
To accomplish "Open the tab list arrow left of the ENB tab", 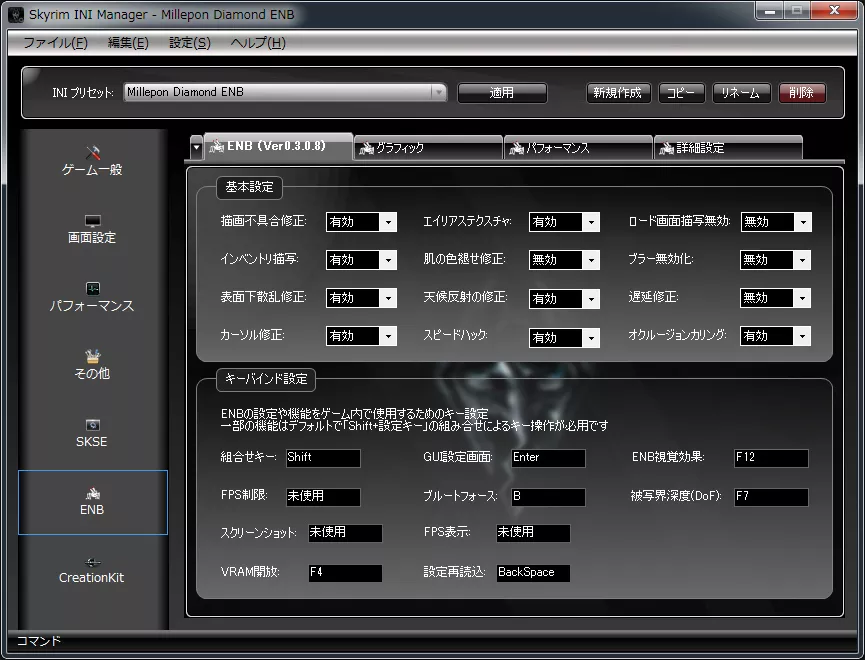I will point(196,147).
